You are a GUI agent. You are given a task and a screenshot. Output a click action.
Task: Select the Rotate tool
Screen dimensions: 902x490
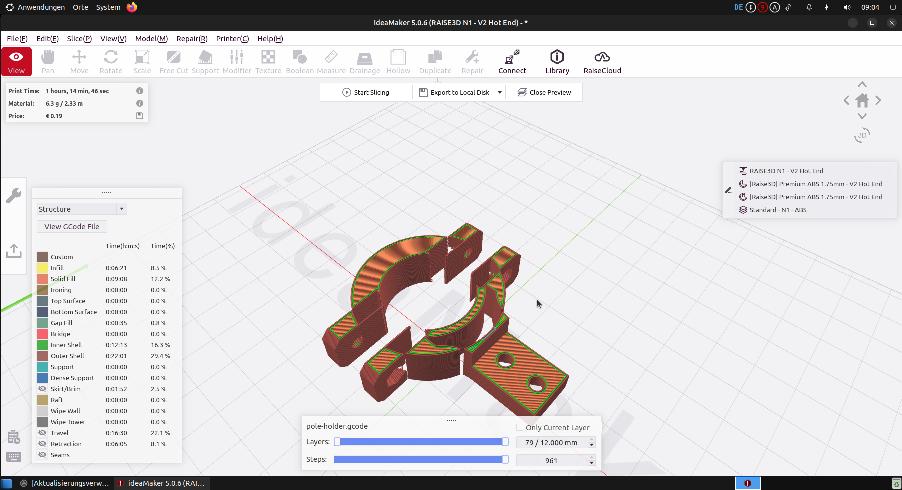[110, 62]
